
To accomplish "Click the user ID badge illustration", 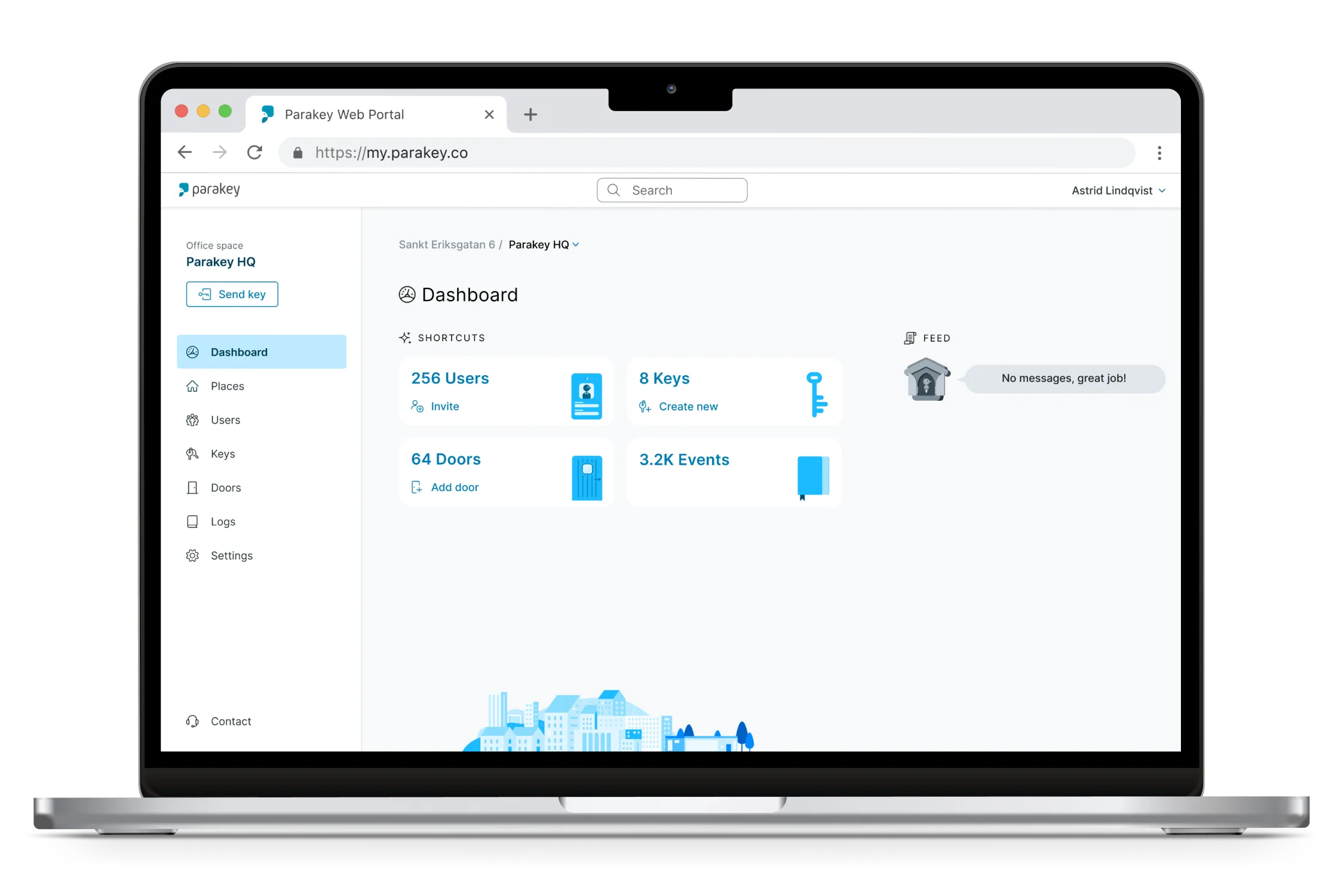I will 586,395.
